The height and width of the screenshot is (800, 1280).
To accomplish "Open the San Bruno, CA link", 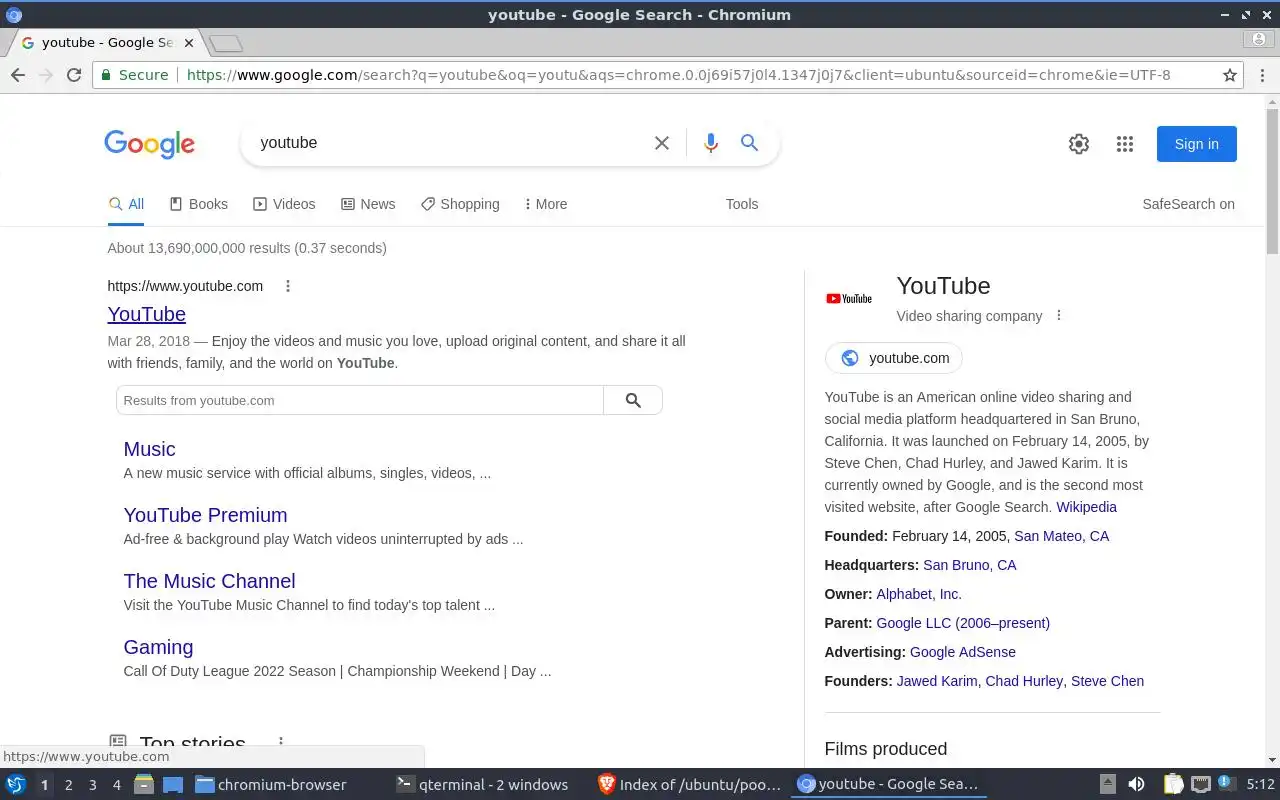I will point(969,565).
